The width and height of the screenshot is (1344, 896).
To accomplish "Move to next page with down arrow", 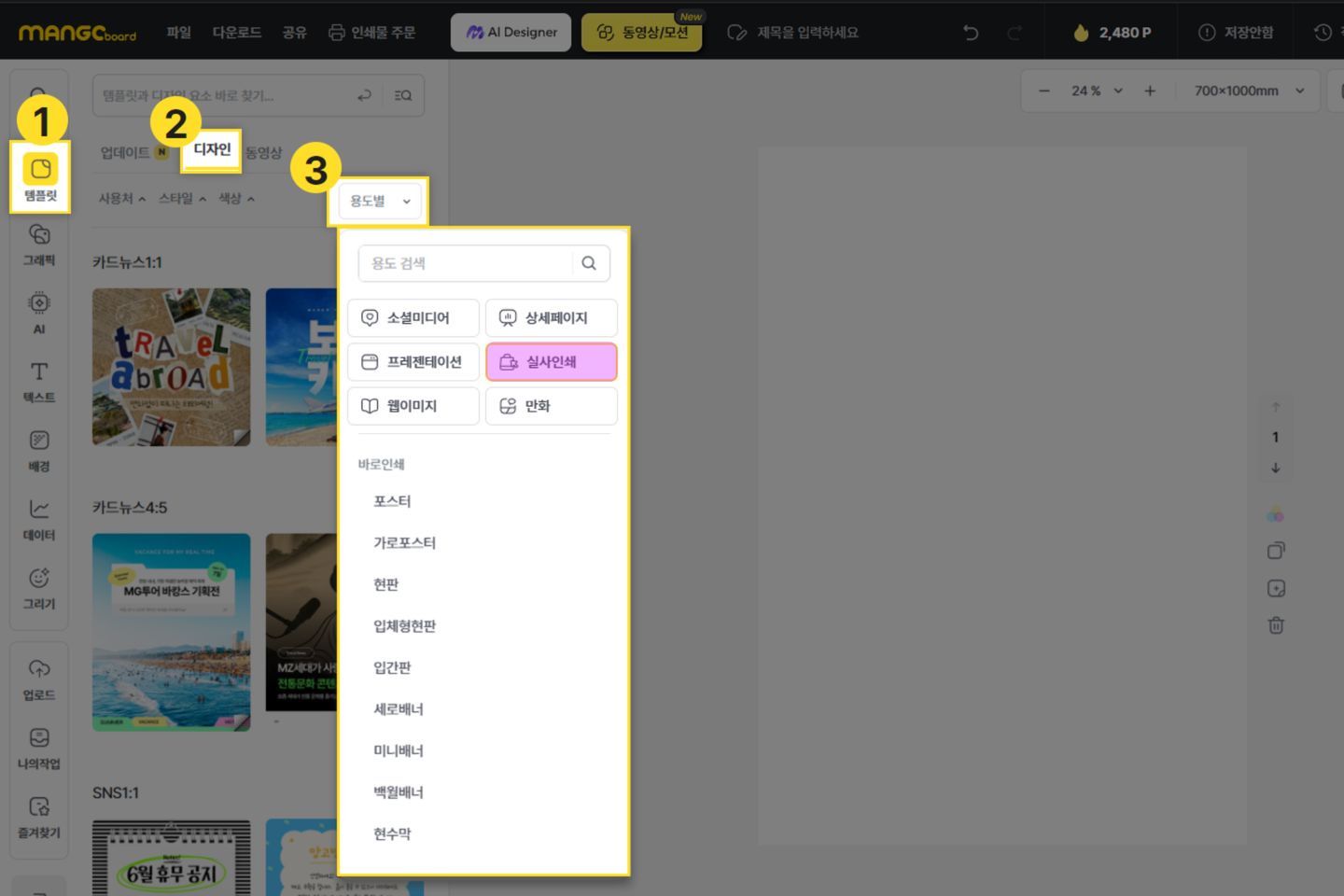I will pos(1276,468).
